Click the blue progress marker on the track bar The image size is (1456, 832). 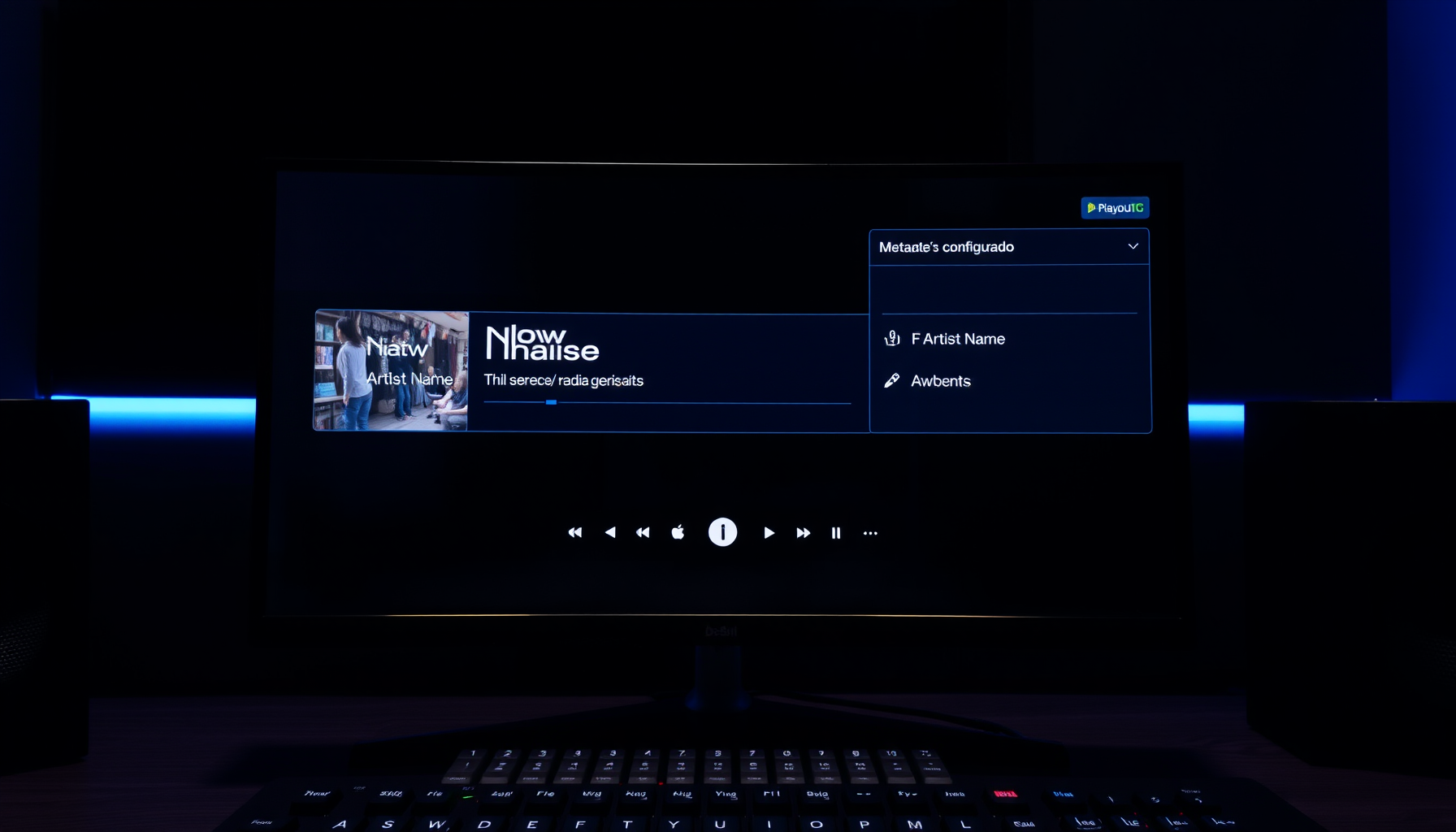point(551,402)
